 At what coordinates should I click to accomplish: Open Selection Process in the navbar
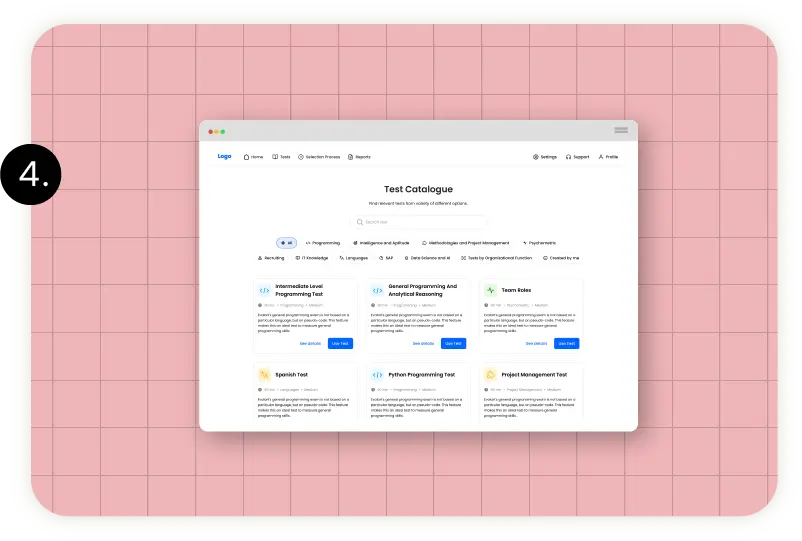319,157
